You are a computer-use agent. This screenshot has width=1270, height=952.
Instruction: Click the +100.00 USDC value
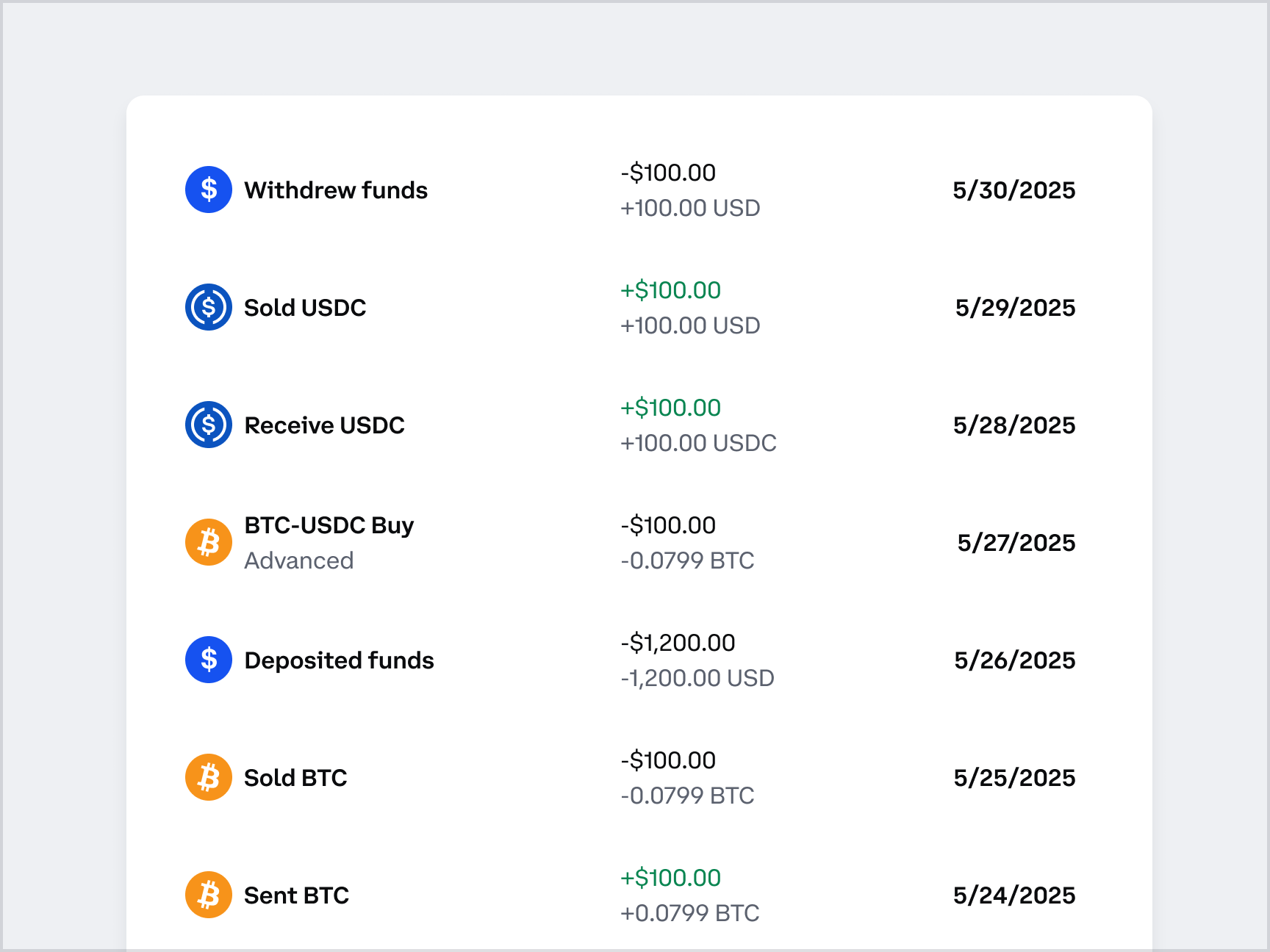pyautogui.click(x=698, y=443)
